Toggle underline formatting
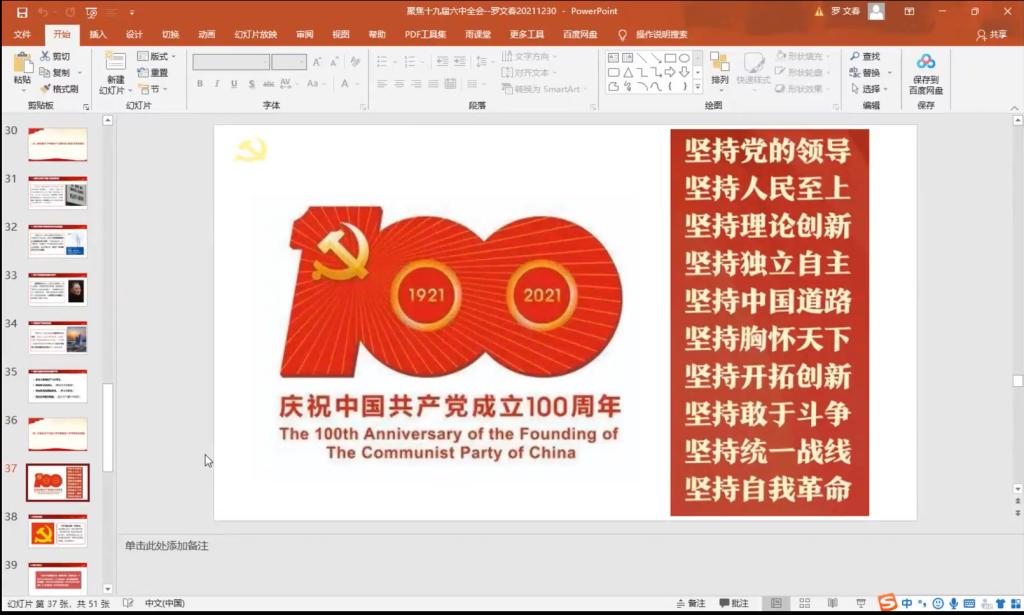Screen dimensions: 1024x615 234,84
